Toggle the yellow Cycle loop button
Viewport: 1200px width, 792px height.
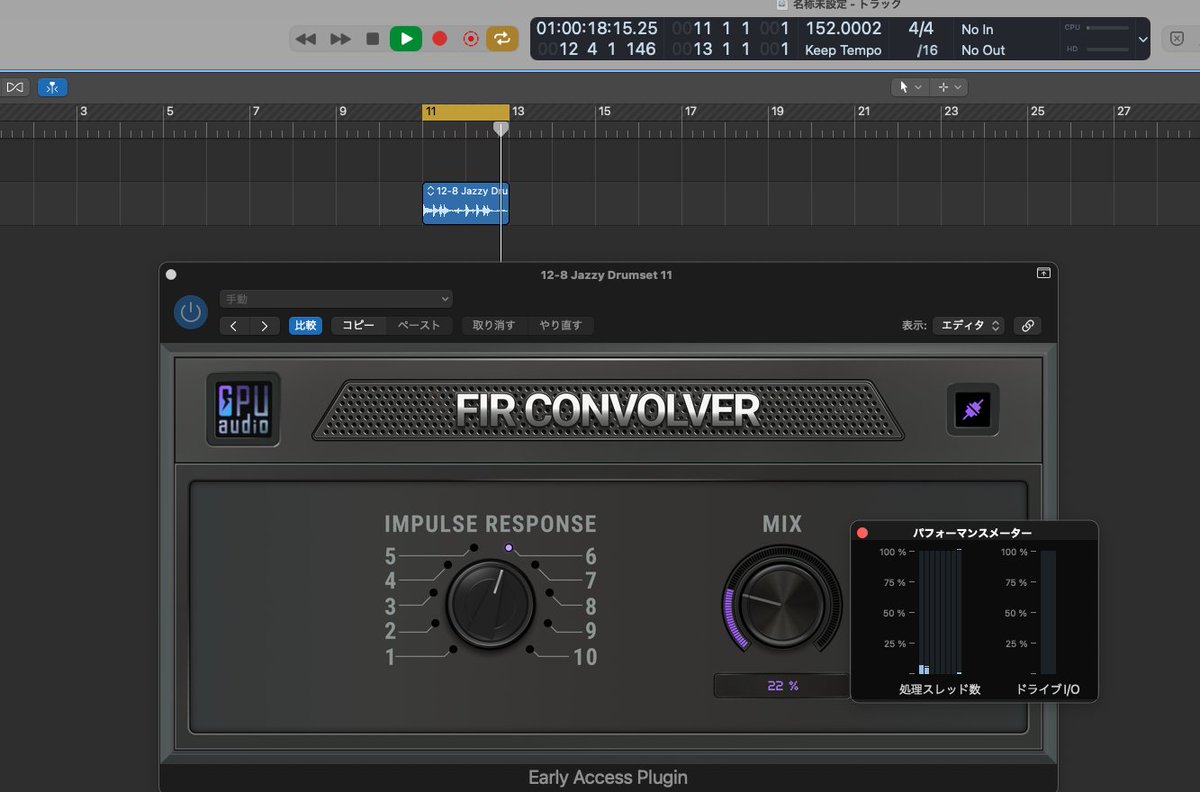click(x=502, y=39)
